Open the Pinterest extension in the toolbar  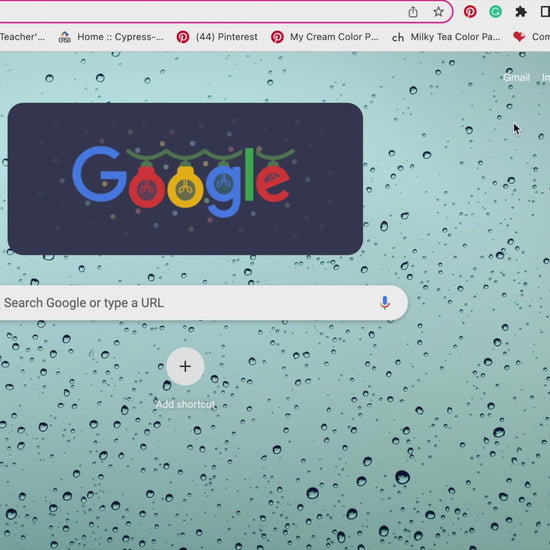pyautogui.click(x=470, y=12)
